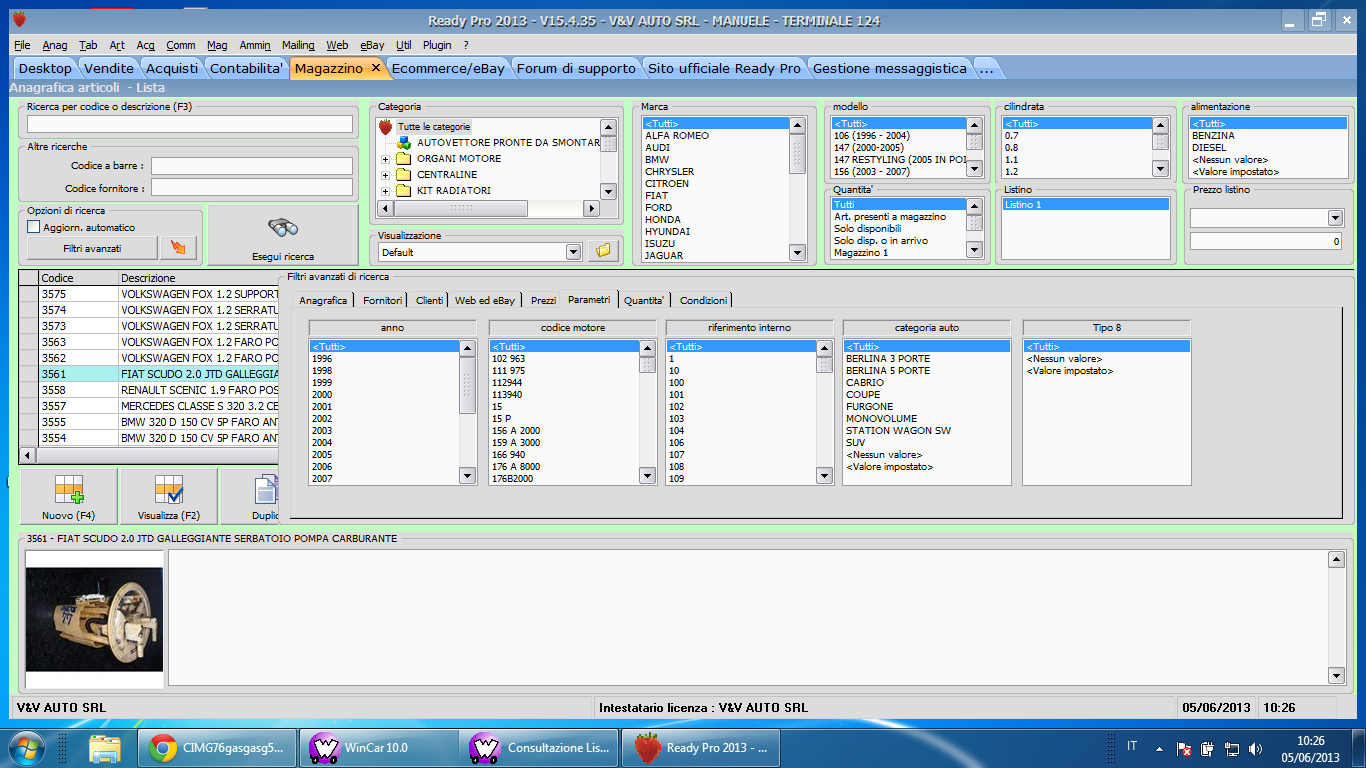This screenshot has height=768, width=1366.
Task: Click the network tray icon
Action: point(1232,748)
